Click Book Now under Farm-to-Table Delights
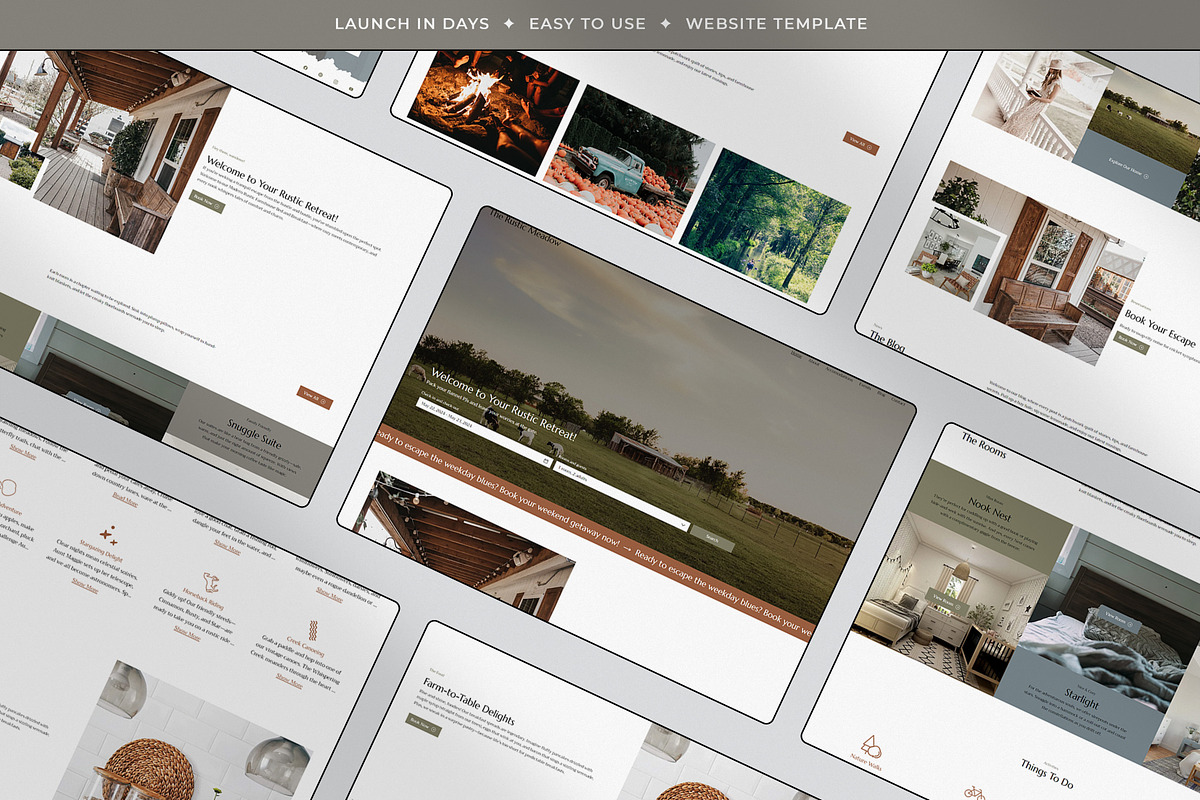 424,724
